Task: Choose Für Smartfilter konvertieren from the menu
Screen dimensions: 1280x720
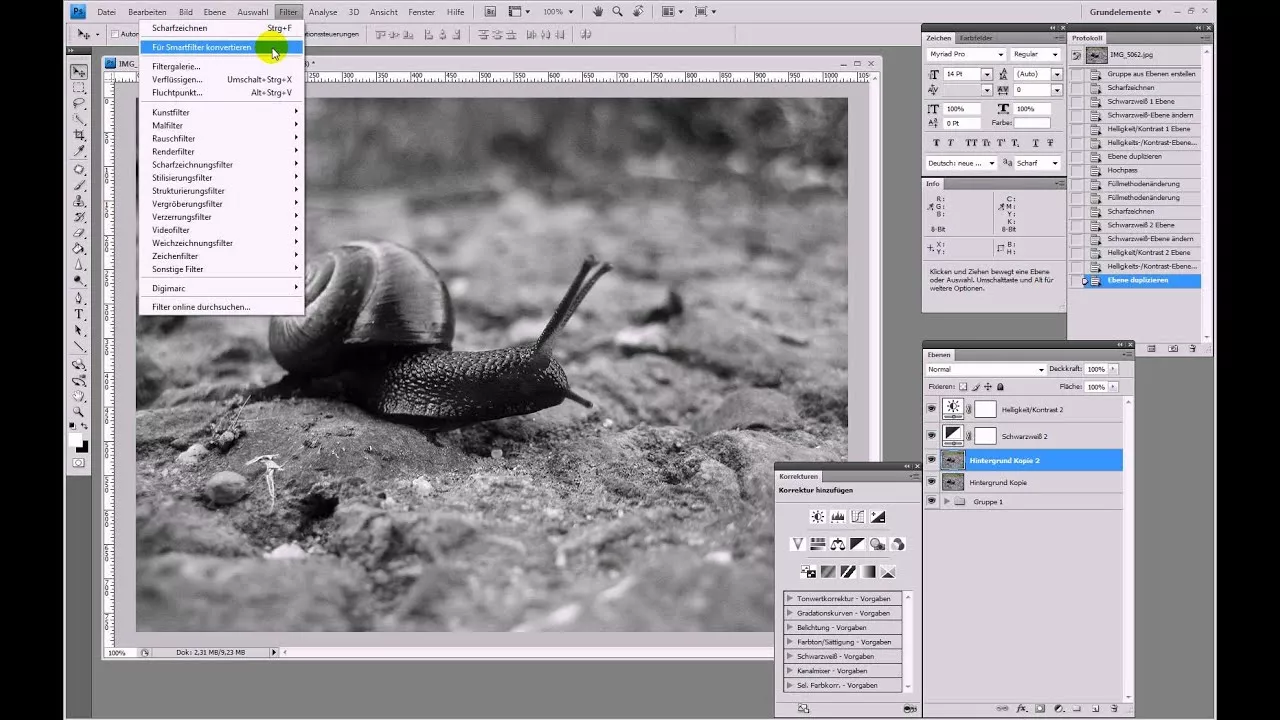Action: coord(202,47)
